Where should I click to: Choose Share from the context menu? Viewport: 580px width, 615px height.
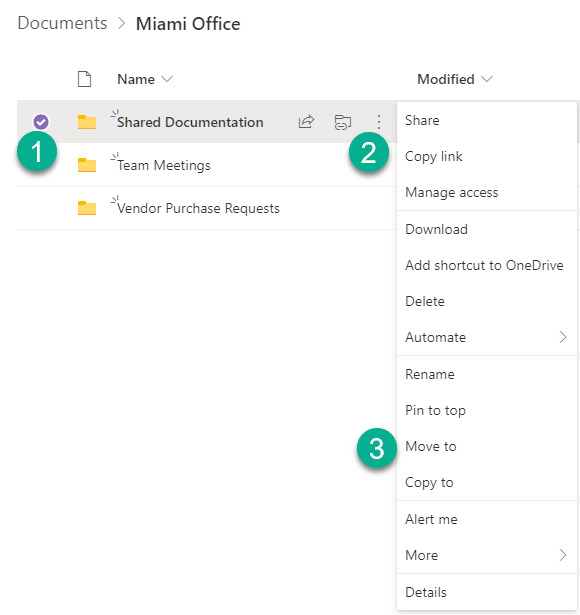click(487, 120)
